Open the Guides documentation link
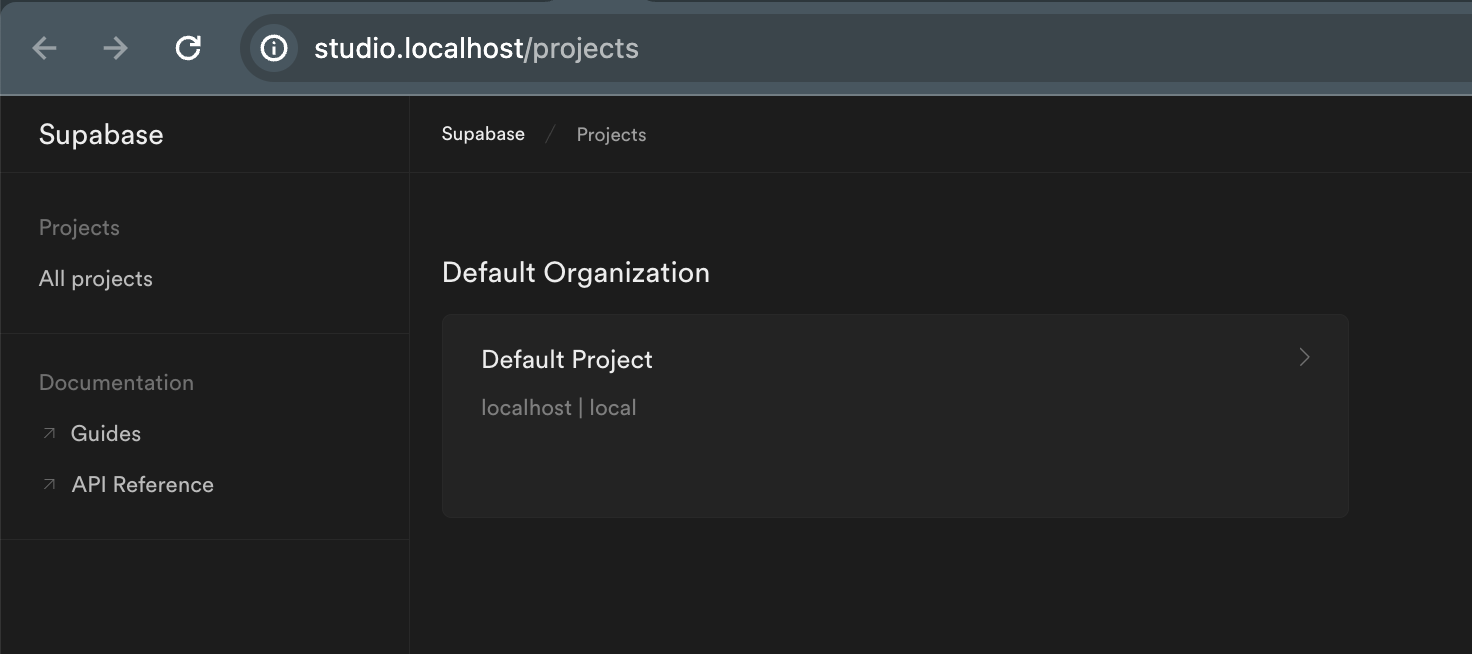Viewport: 1472px width, 654px height. tap(106, 434)
